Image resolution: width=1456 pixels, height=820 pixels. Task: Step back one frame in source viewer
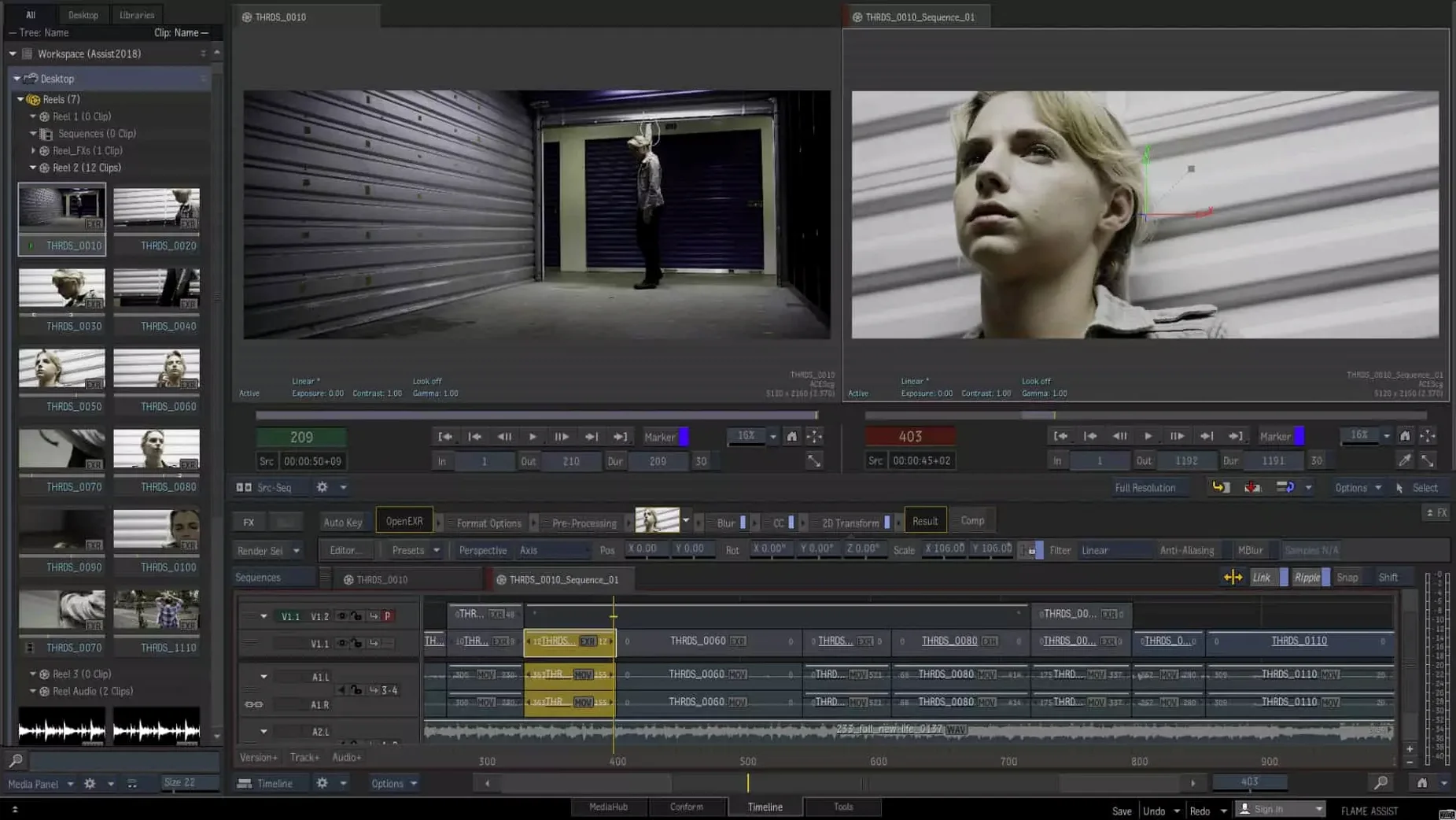pyautogui.click(x=504, y=437)
